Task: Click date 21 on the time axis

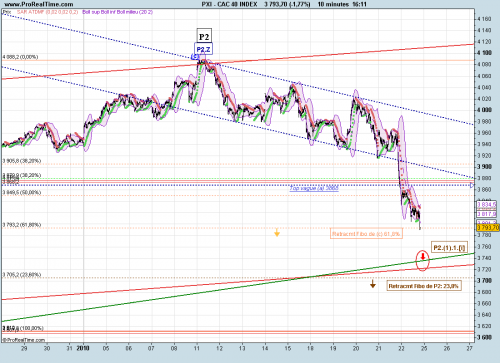Action: (378, 348)
